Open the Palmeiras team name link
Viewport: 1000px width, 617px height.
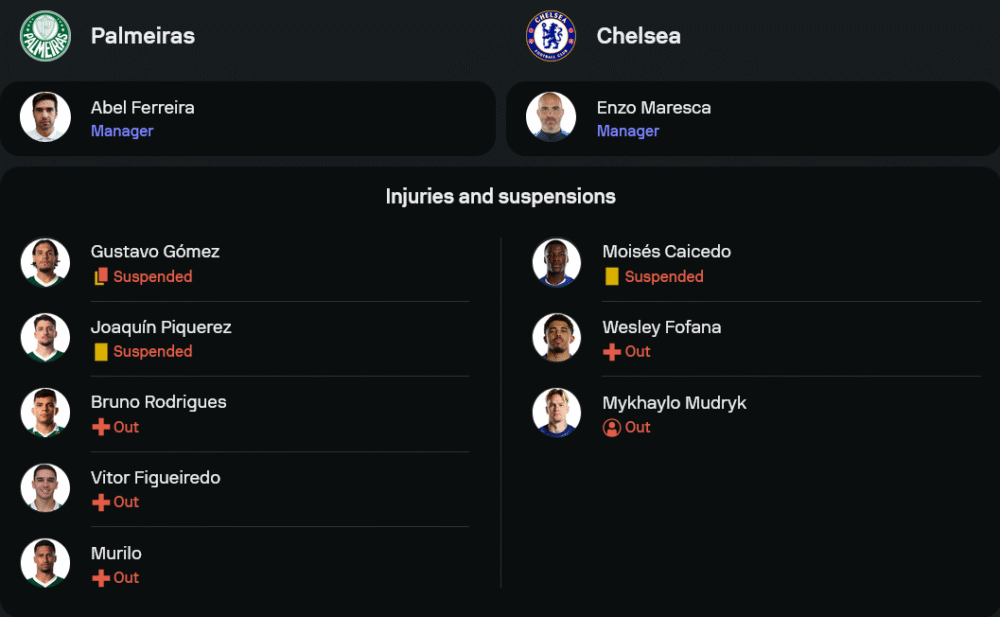tap(142, 36)
